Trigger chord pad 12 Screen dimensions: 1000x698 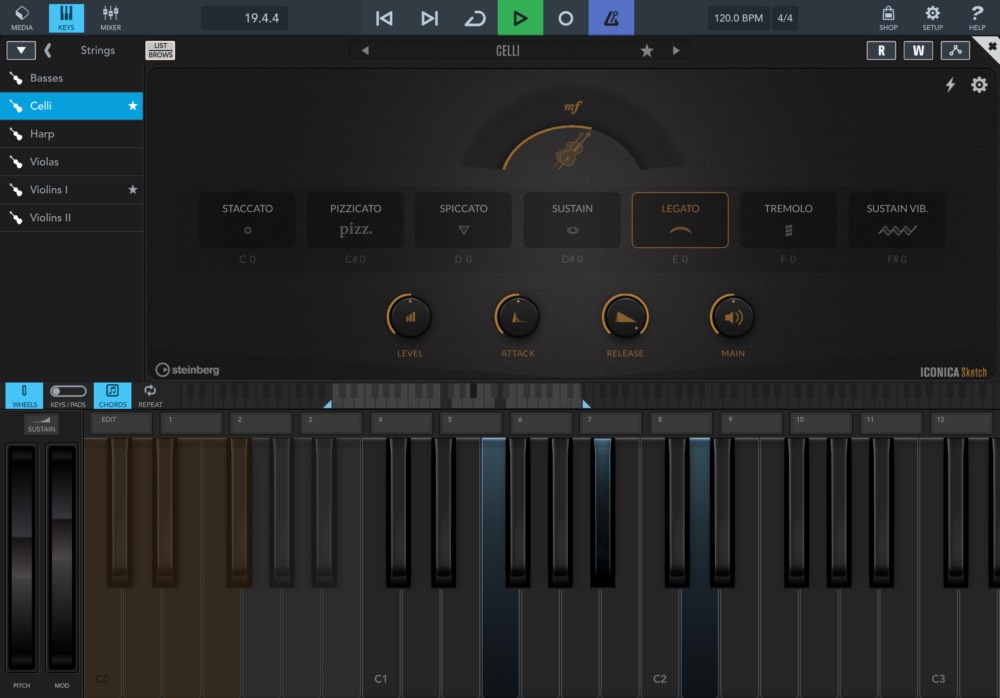[961, 423]
